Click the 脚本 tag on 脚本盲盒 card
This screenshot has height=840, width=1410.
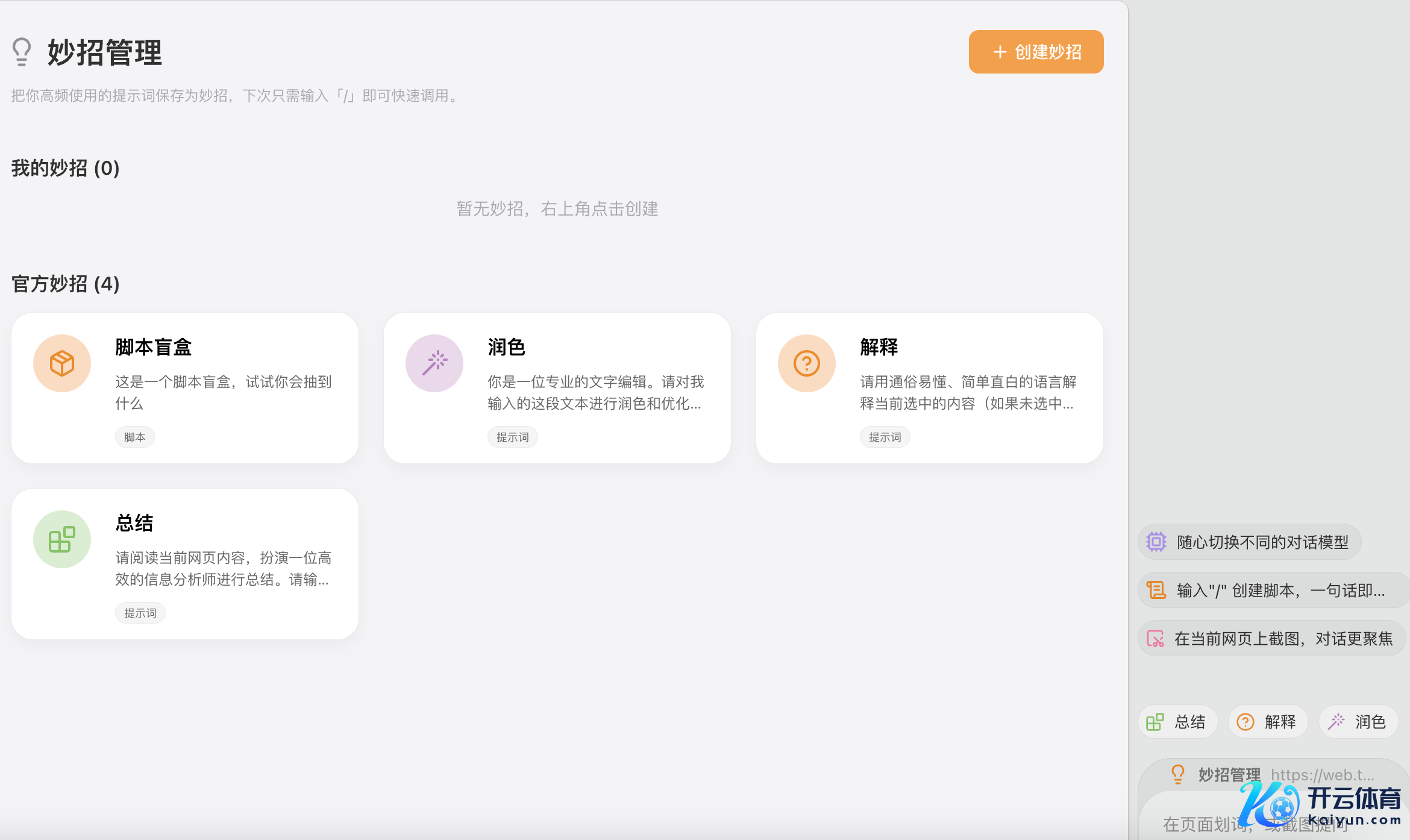(134, 437)
